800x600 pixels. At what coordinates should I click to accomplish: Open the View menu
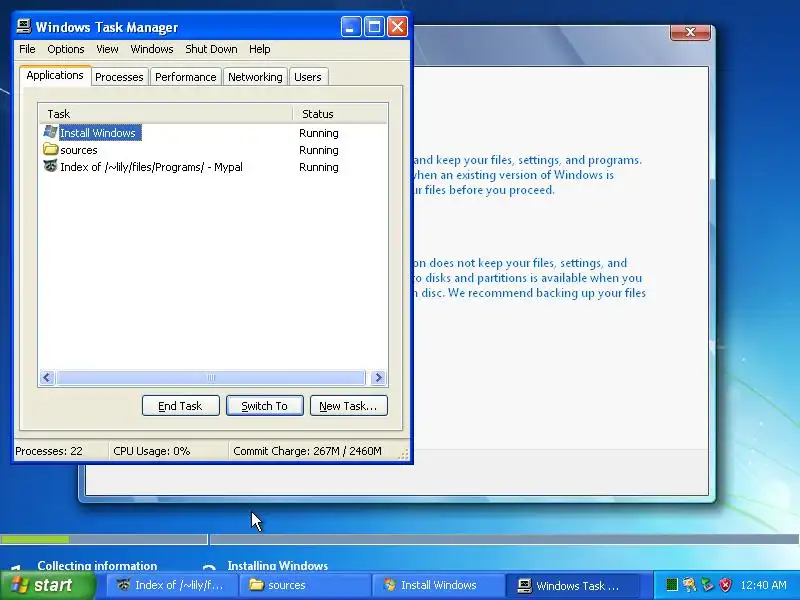(107, 49)
